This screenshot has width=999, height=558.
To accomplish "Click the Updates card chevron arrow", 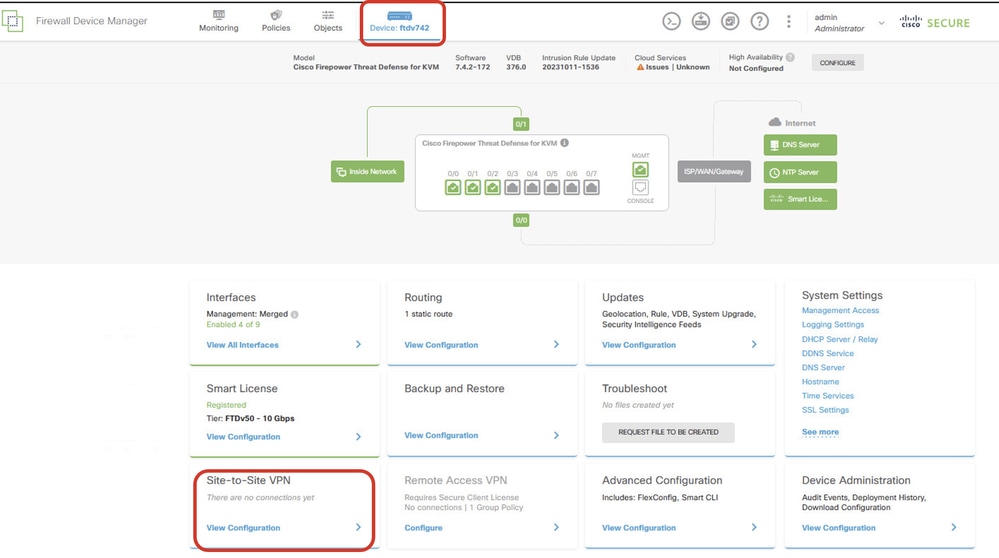I will pos(754,344).
